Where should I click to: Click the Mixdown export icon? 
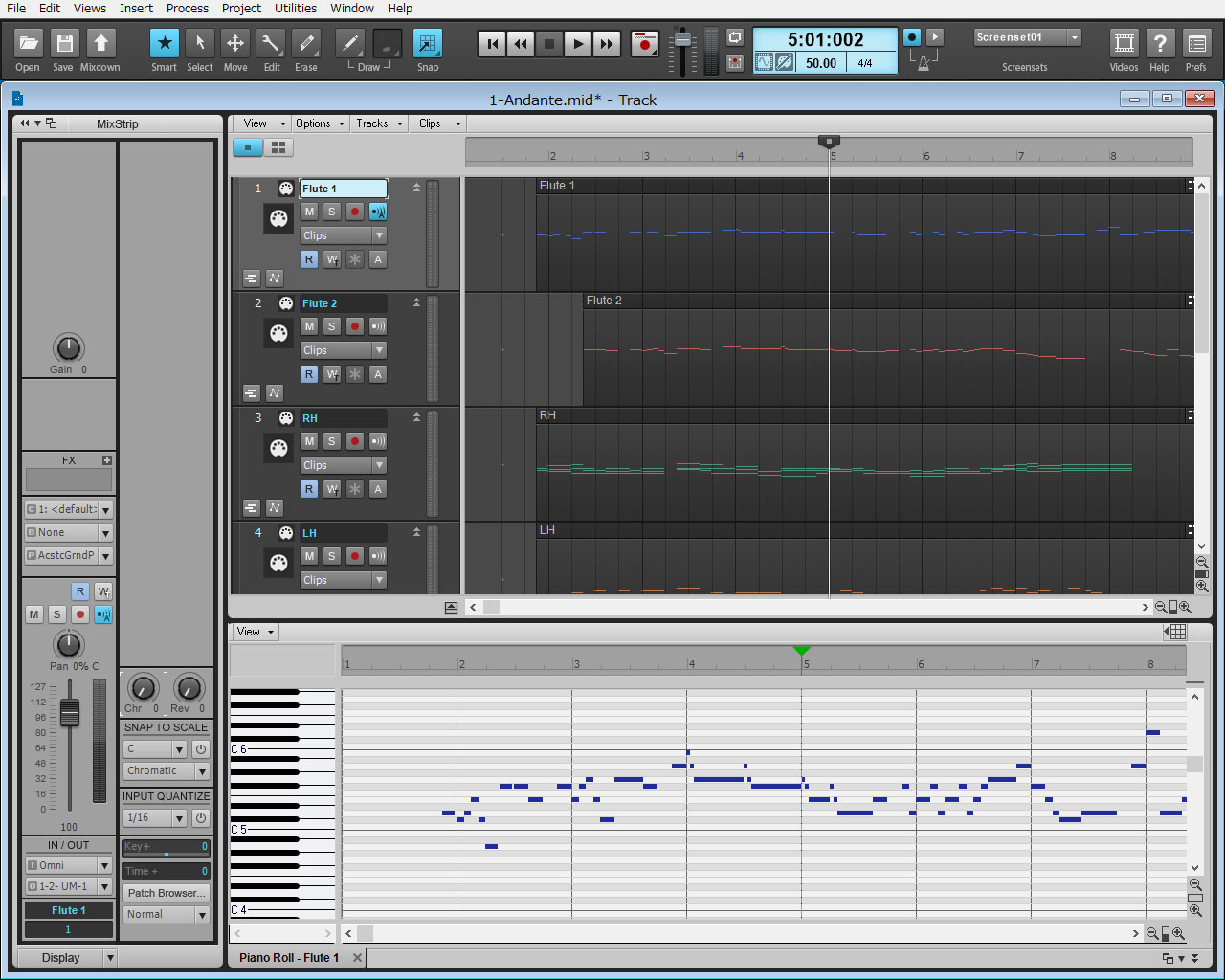[x=100, y=44]
